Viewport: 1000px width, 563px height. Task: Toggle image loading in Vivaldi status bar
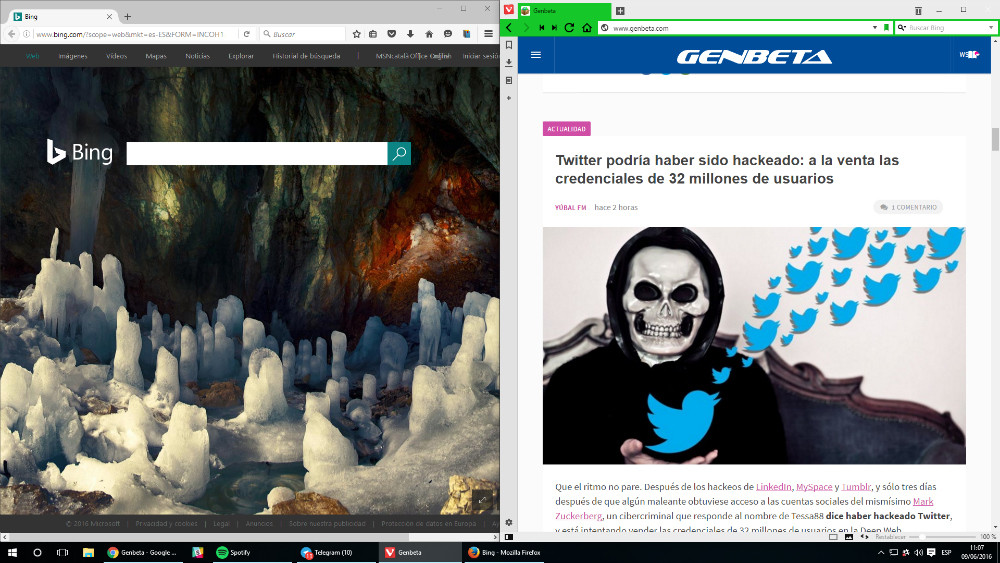848,537
